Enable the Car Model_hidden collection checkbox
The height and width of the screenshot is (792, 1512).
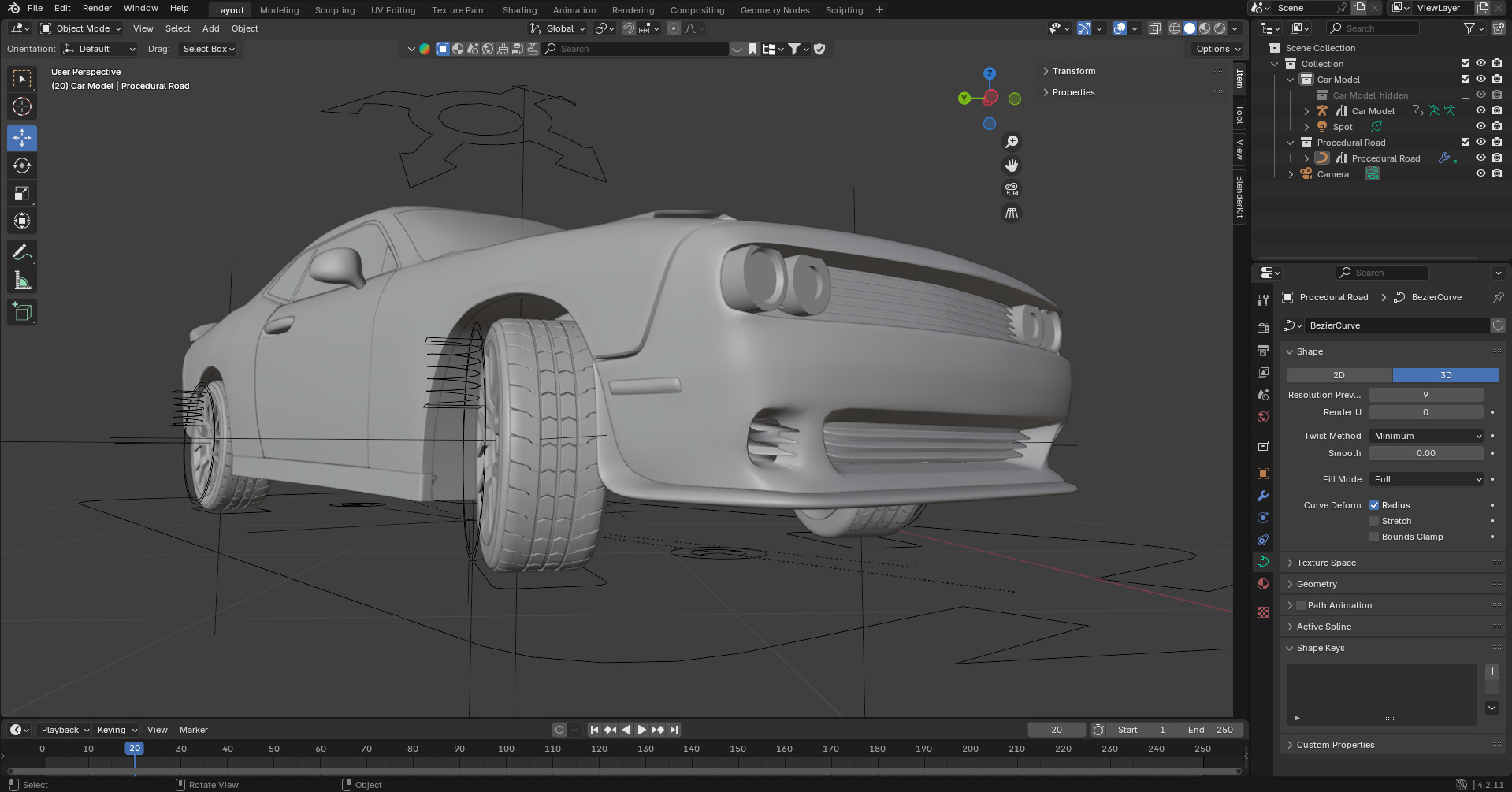[x=1466, y=95]
